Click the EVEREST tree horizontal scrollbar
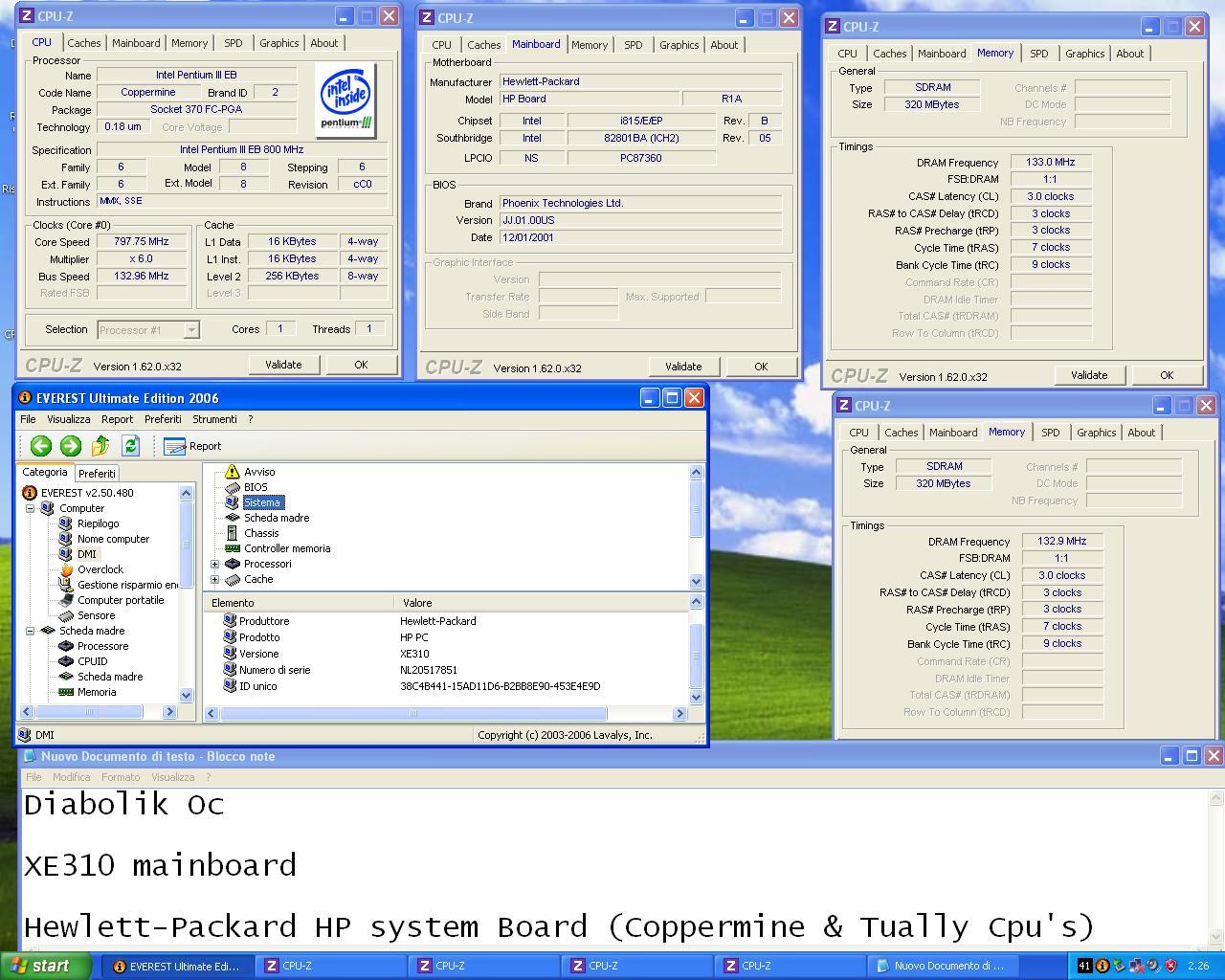This screenshot has height=980, width=1225. tap(90, 712)
